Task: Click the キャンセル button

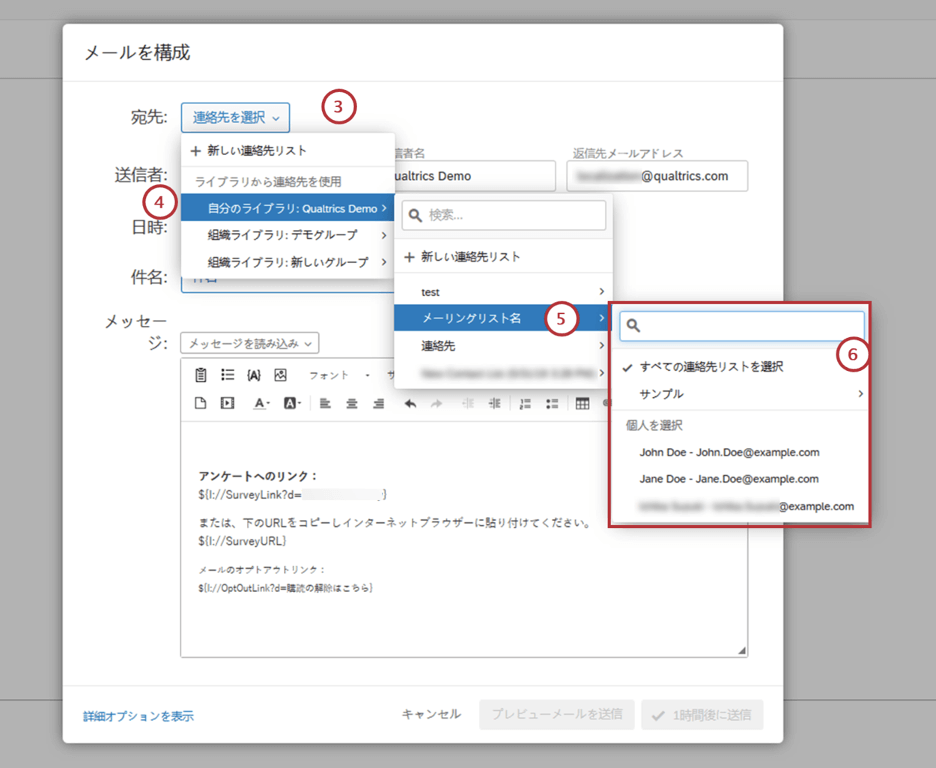Action: click(431, 714)
